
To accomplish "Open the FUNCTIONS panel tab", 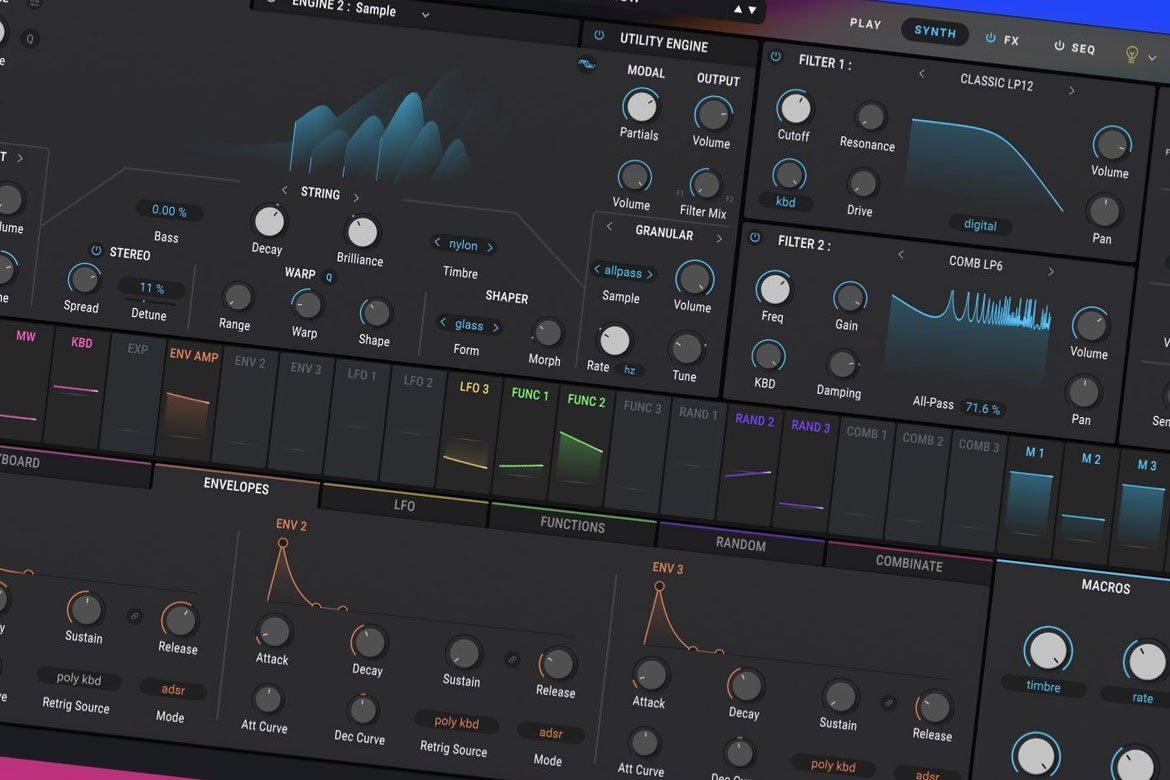I will (573, 525).
